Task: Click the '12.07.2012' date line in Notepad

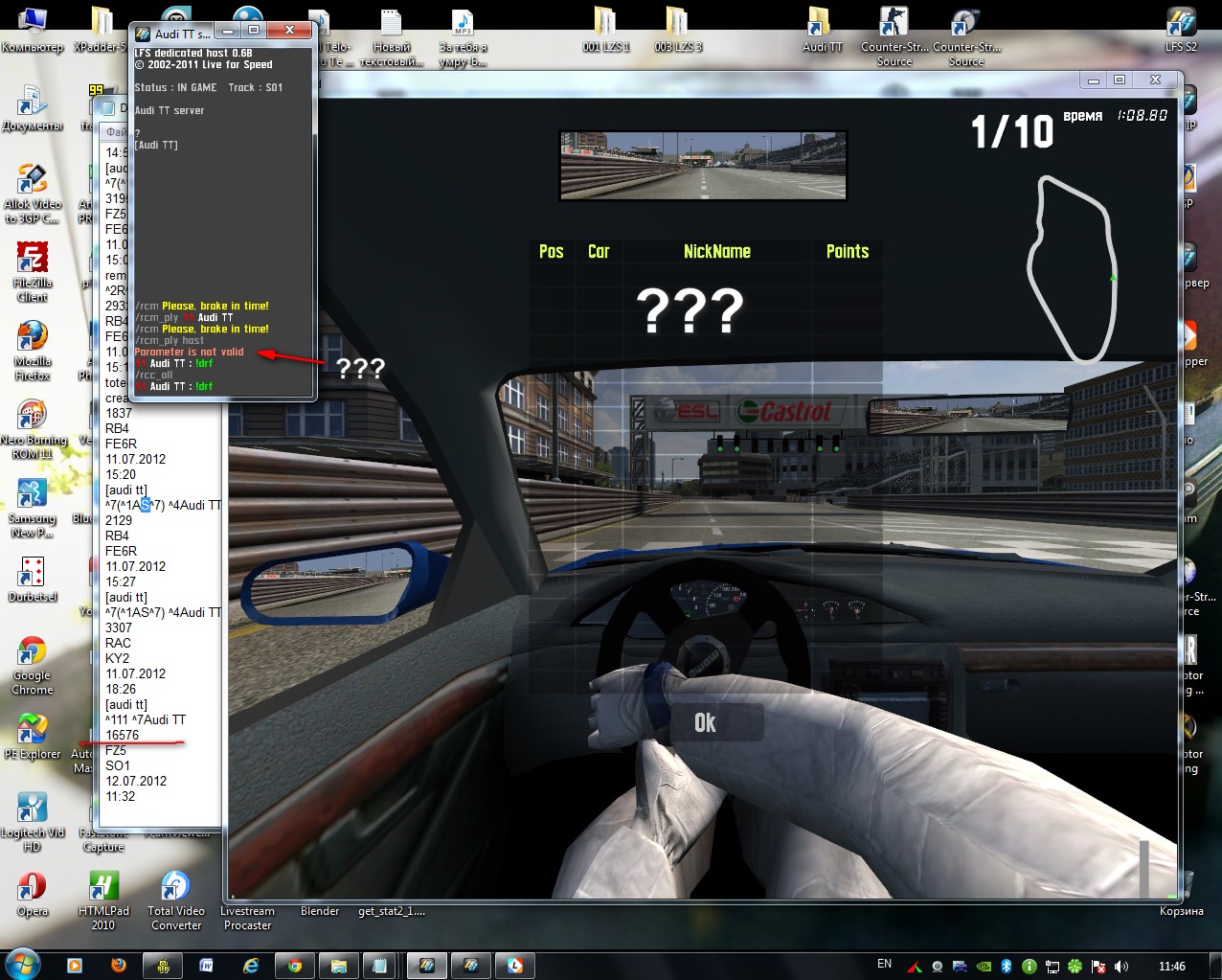Action: [x=135, y=781]
